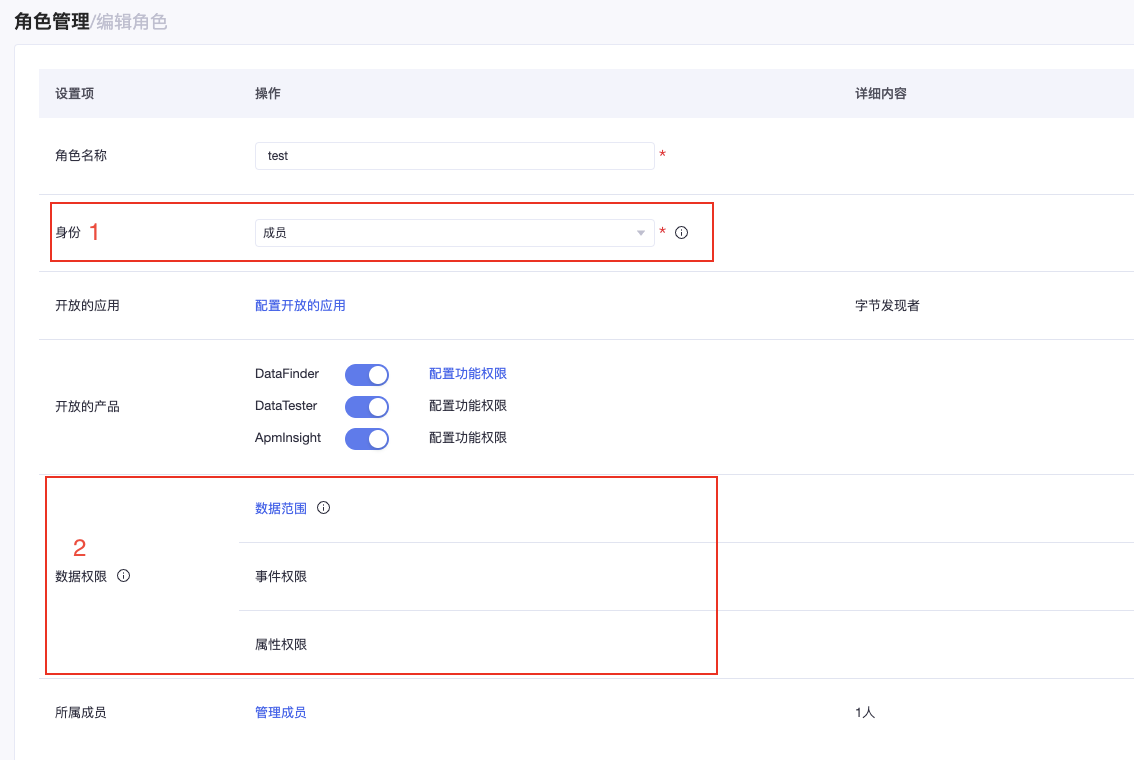Click the 字节发现者 detail text
Viewport: 1134px width, 760px height.
point(887,305)
